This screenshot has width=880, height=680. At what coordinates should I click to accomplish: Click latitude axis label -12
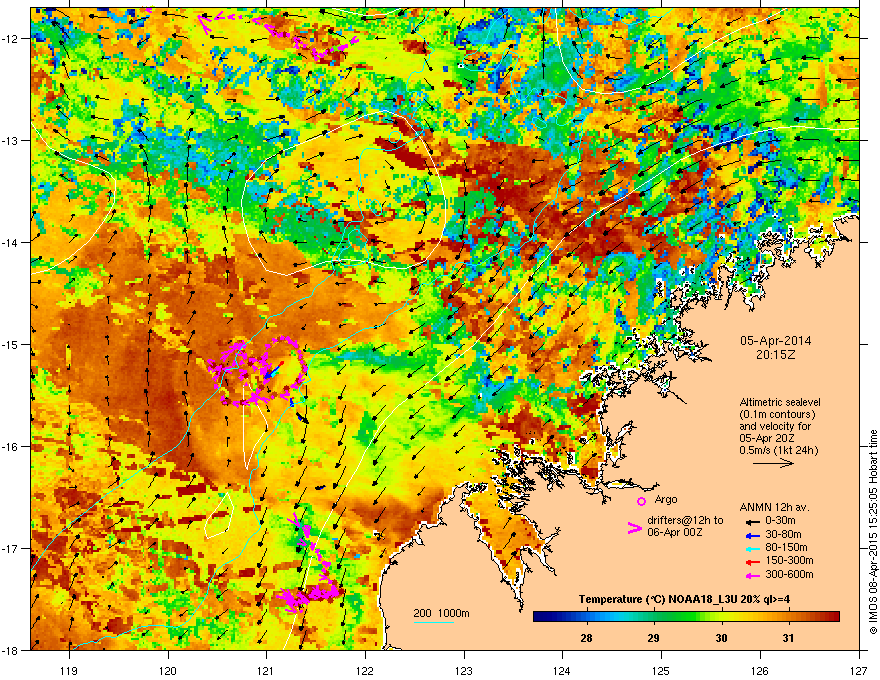(x=11, y=38)
